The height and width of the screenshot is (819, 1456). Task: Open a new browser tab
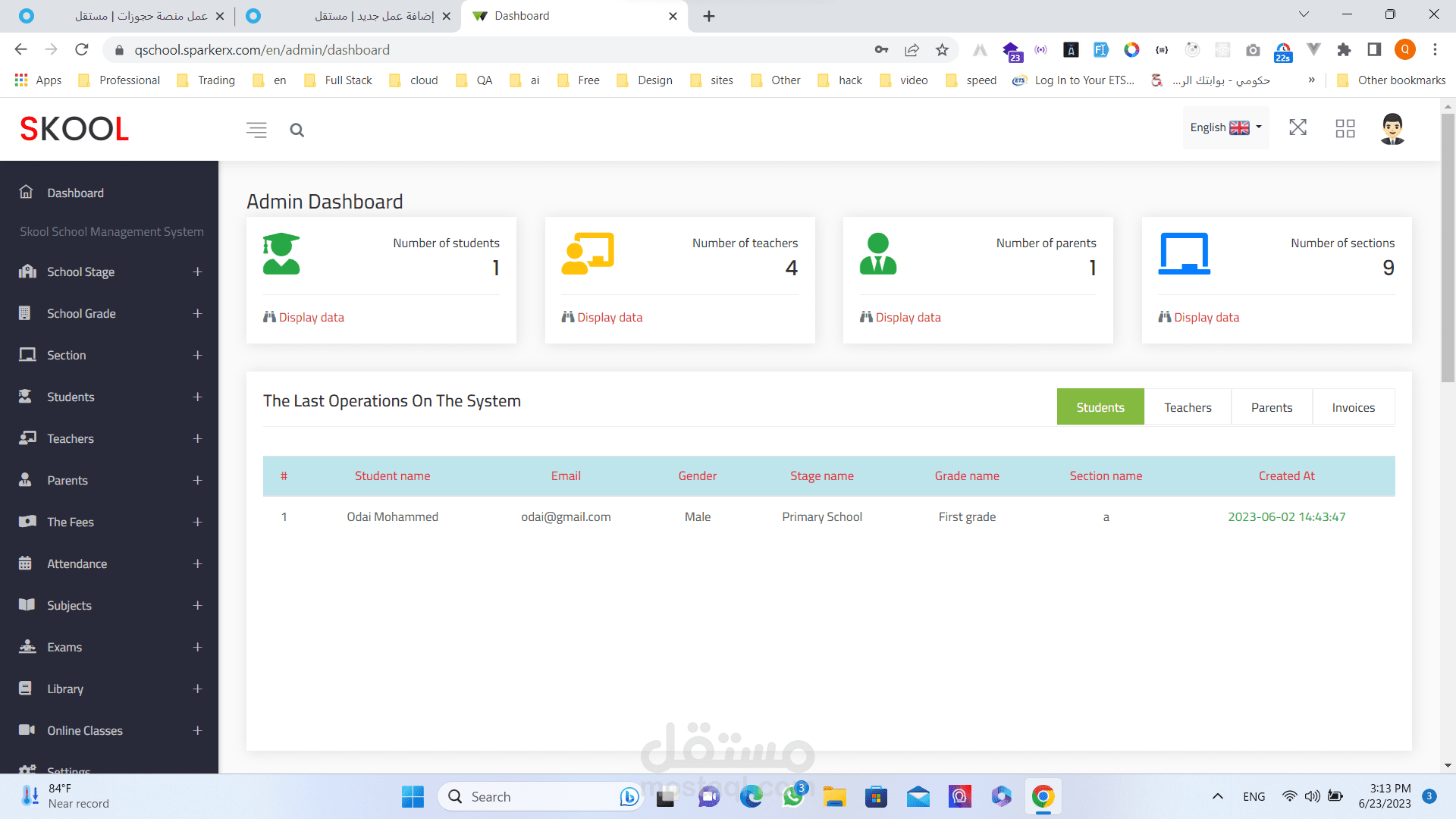point(708,16)
